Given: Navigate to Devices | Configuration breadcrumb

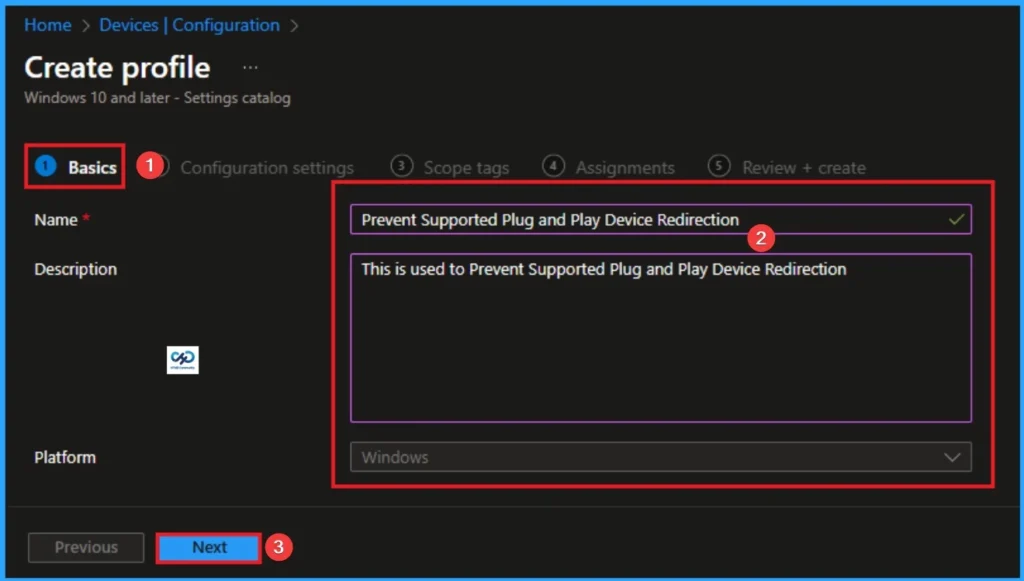Looking at the screenshot, I should click(189, 25).
